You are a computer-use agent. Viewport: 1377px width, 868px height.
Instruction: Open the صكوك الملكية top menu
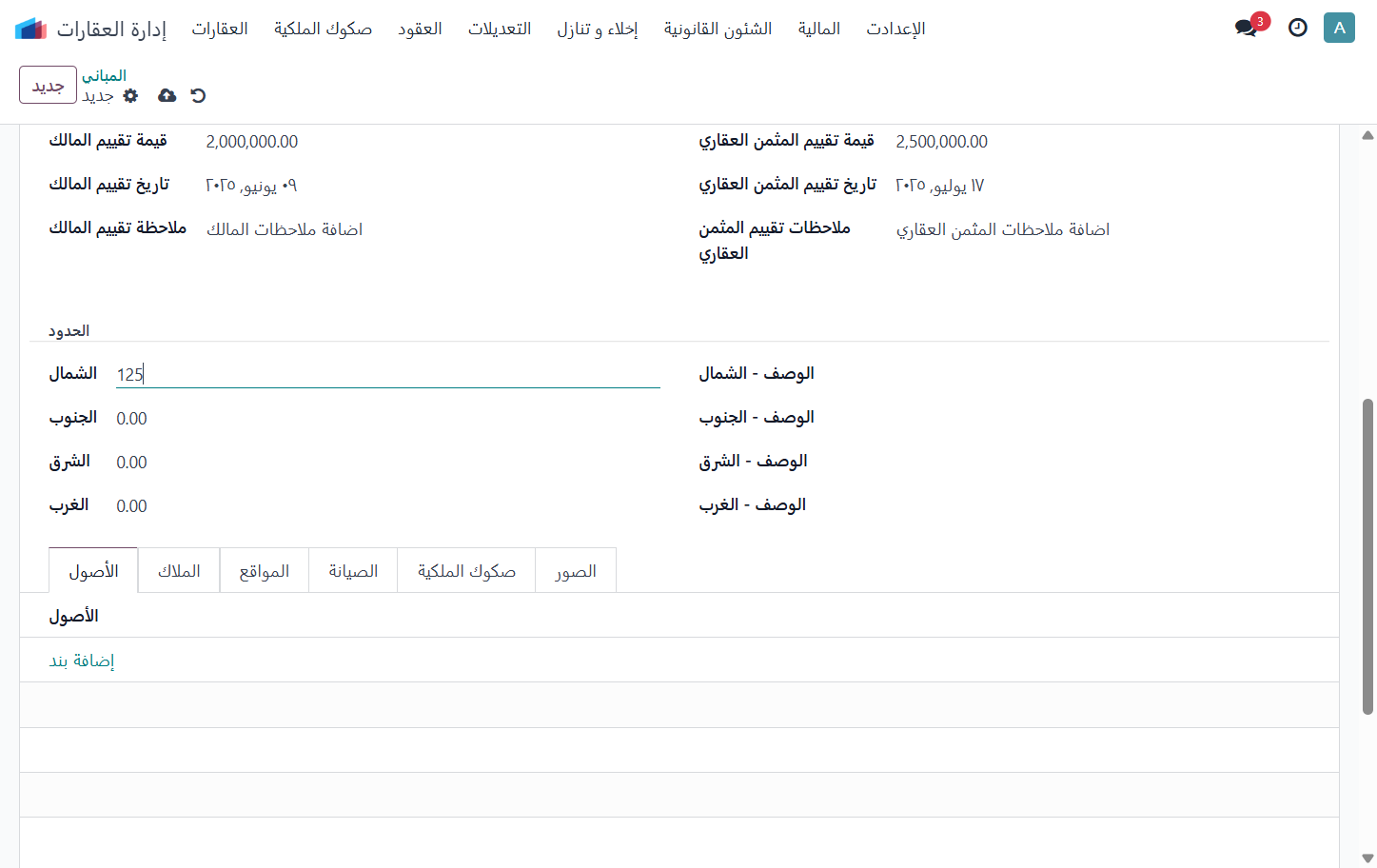[323, 29]
